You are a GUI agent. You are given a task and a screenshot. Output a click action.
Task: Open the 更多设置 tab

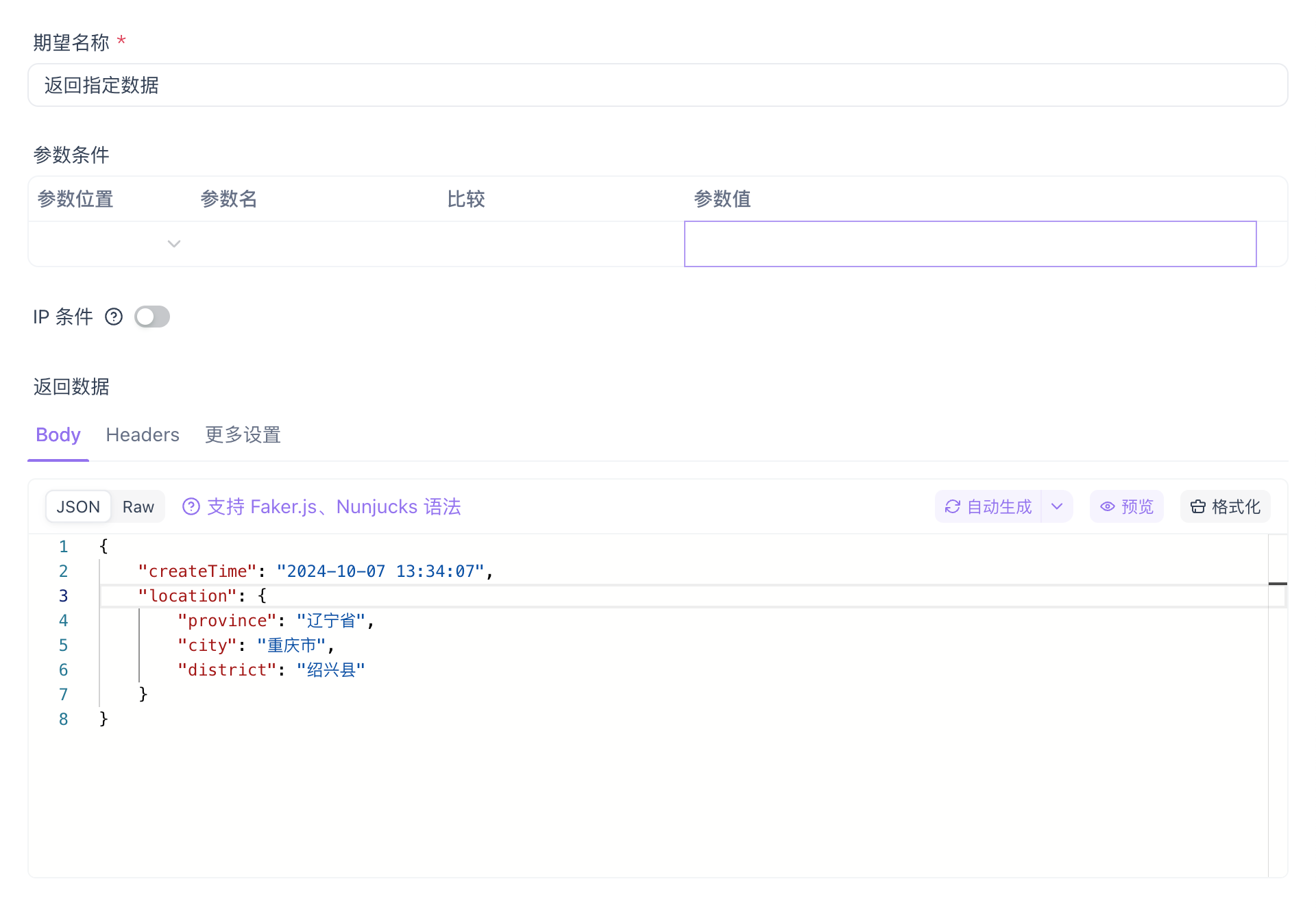(243, 434)
